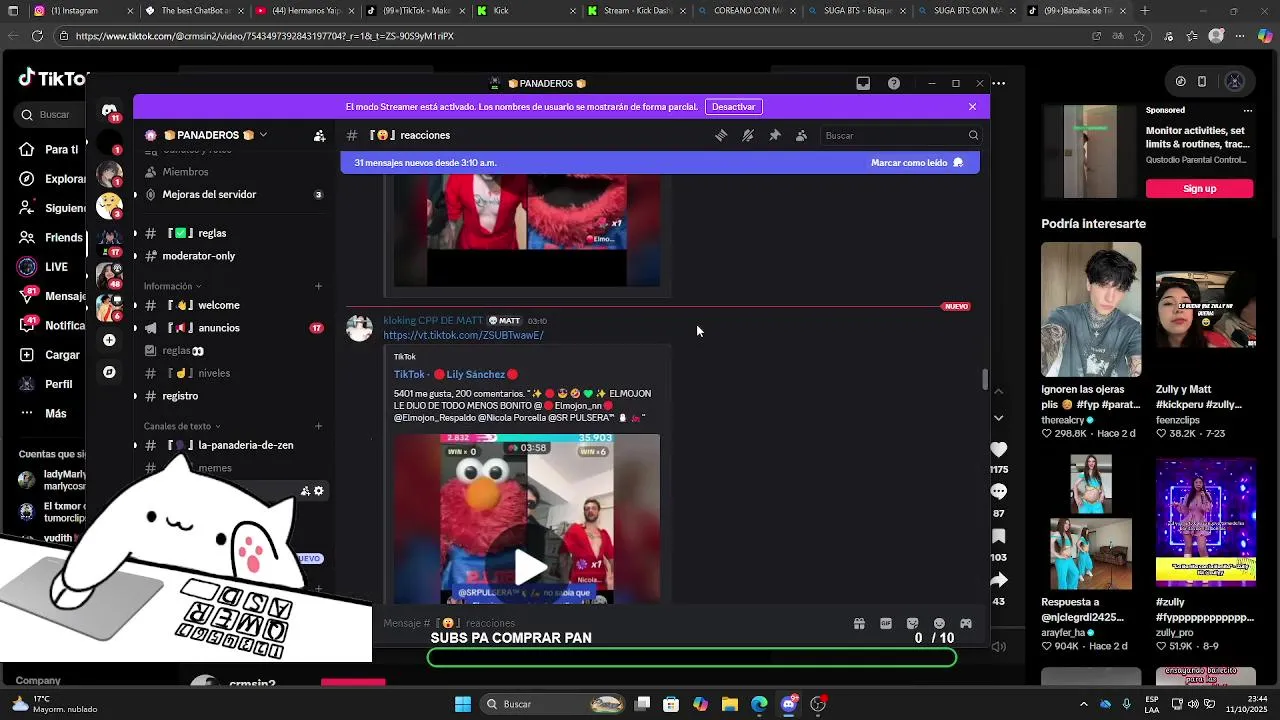This screenshot has width=1280, height=720.
Task: Play the embedded TikTok video
Action: (x=530, y=565)
